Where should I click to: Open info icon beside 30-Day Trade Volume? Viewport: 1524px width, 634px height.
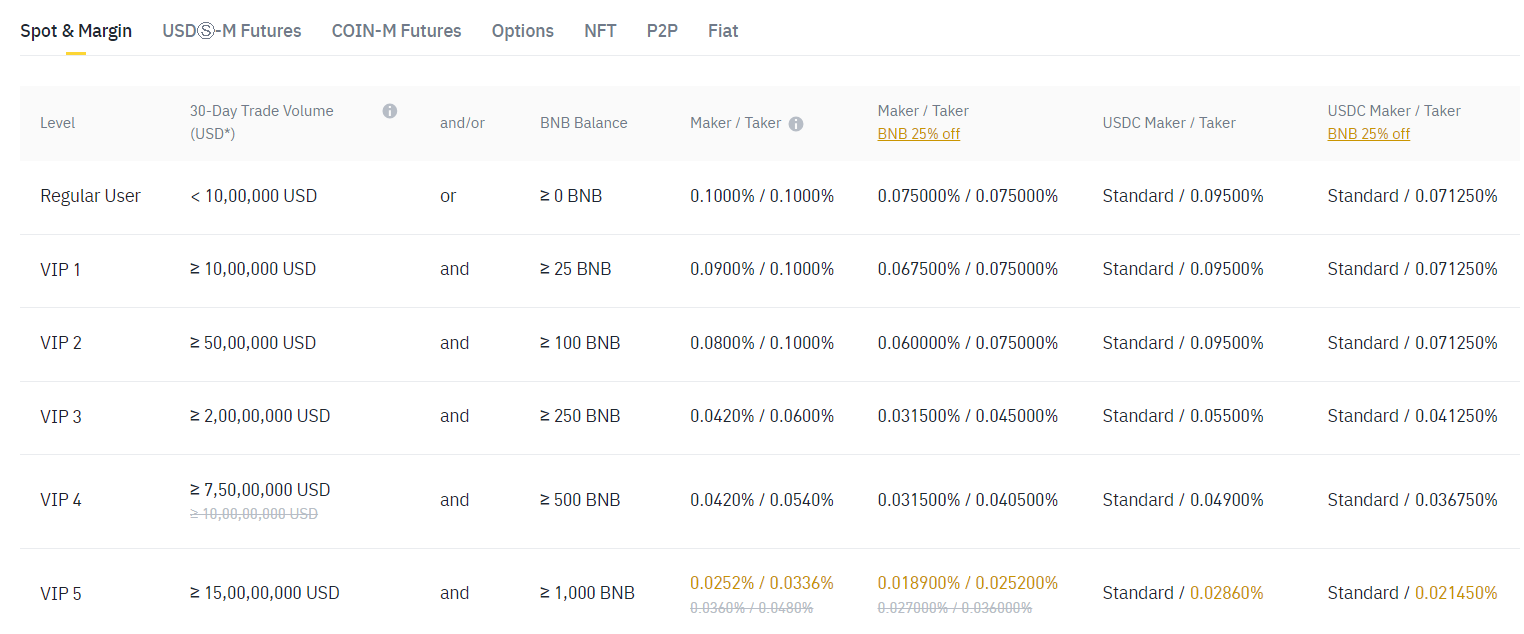click(x=390, y=111)
